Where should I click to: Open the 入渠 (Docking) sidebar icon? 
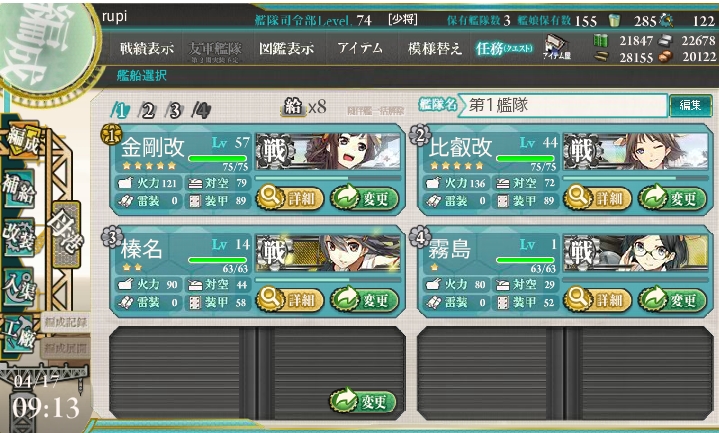[19, 287]
